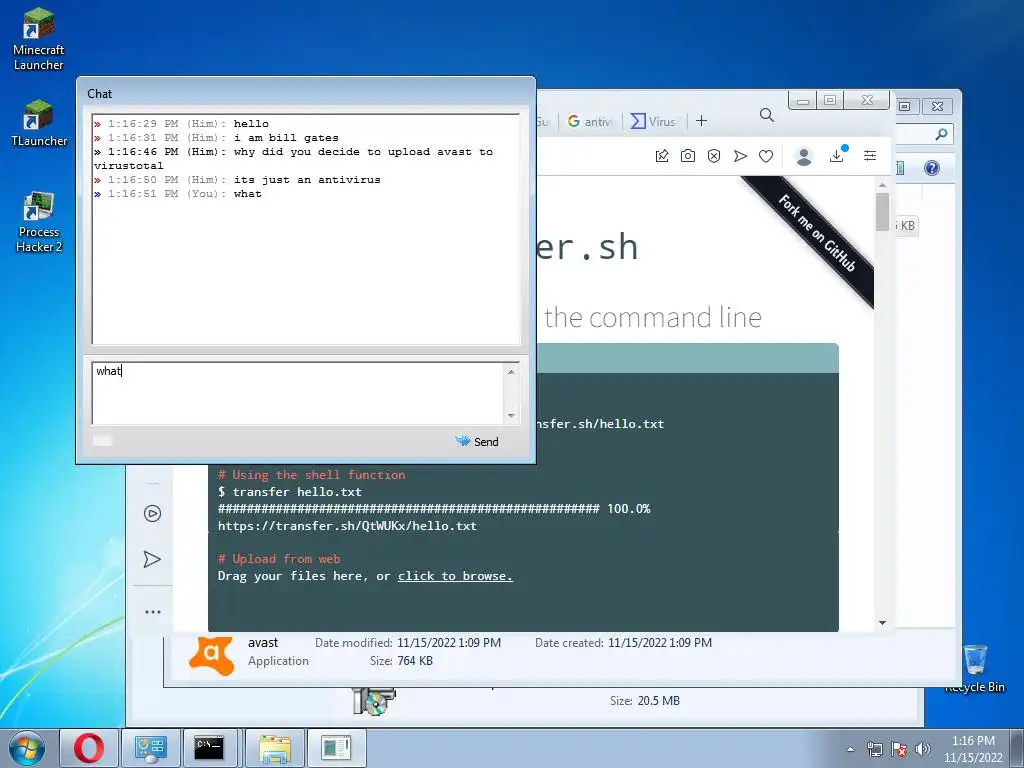Click the avast application icon in Explorer
Viewport: 1024px width, 768px height.
click(x=212, y=654)
